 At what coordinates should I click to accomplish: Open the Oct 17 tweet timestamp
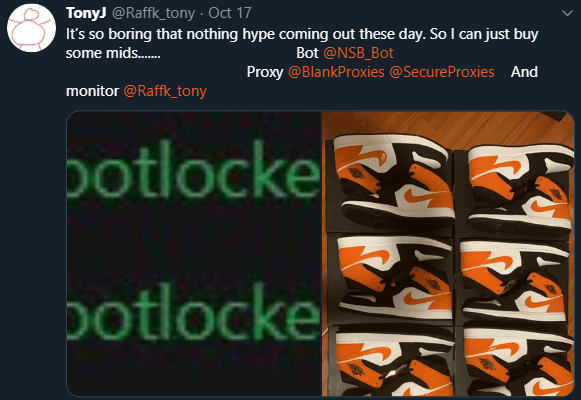point(230,13)
